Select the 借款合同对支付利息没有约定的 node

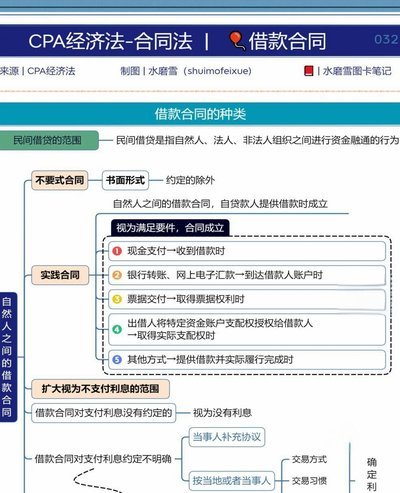[103, 413]
